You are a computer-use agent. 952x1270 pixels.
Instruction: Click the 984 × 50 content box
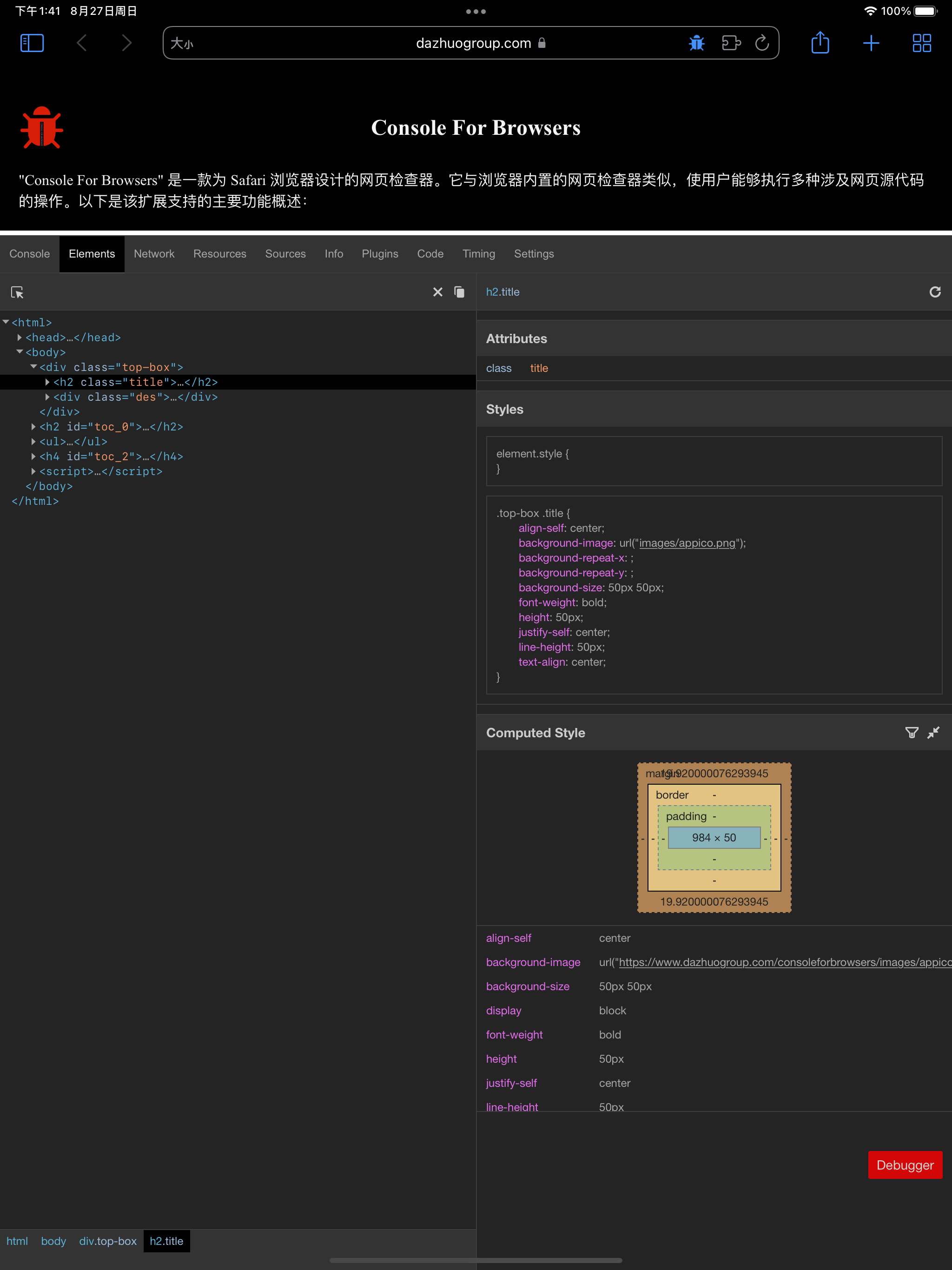714,838
